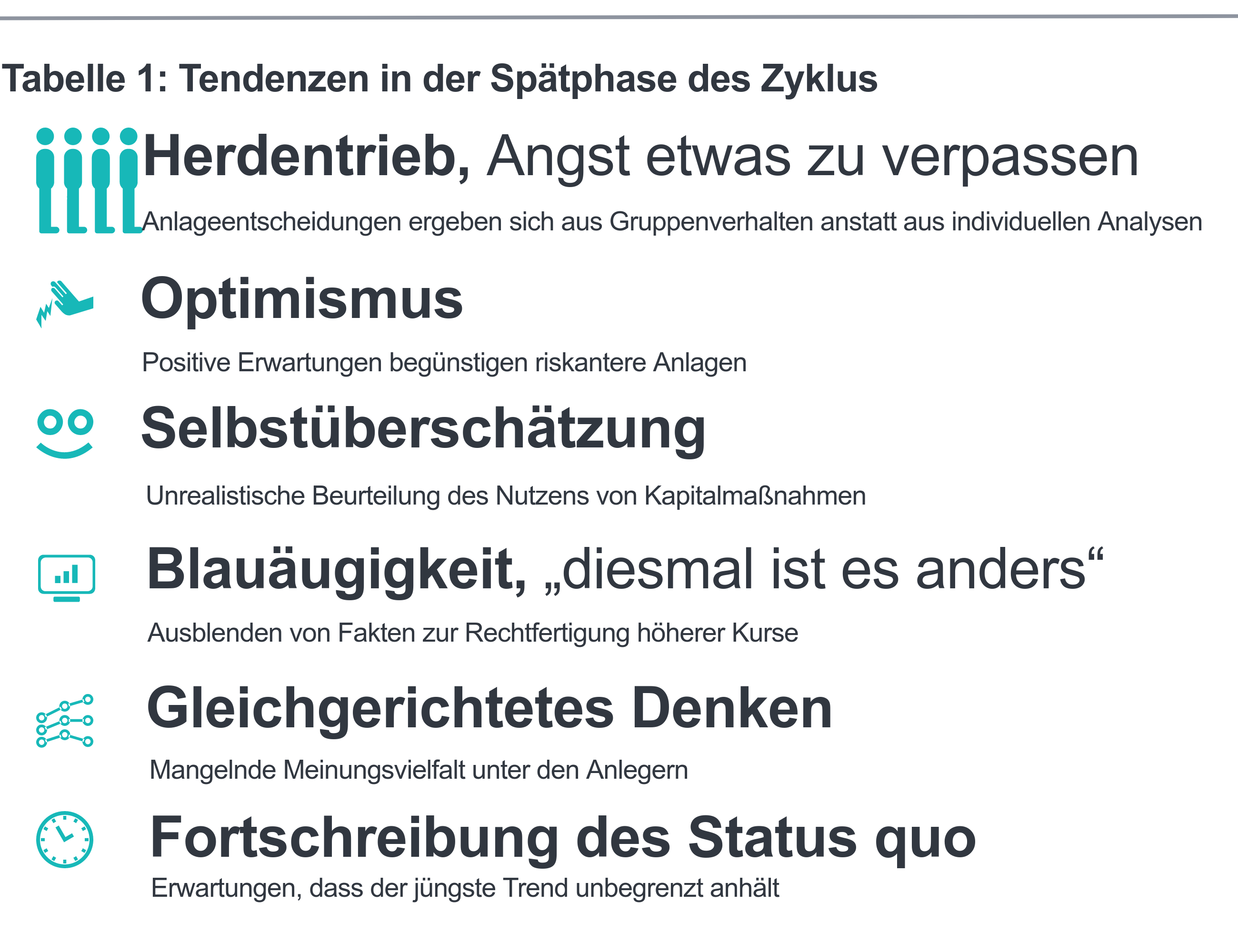The image size is (1238, 952).
Task: Select the smiley face icon
Action: (x=65, y=434)
